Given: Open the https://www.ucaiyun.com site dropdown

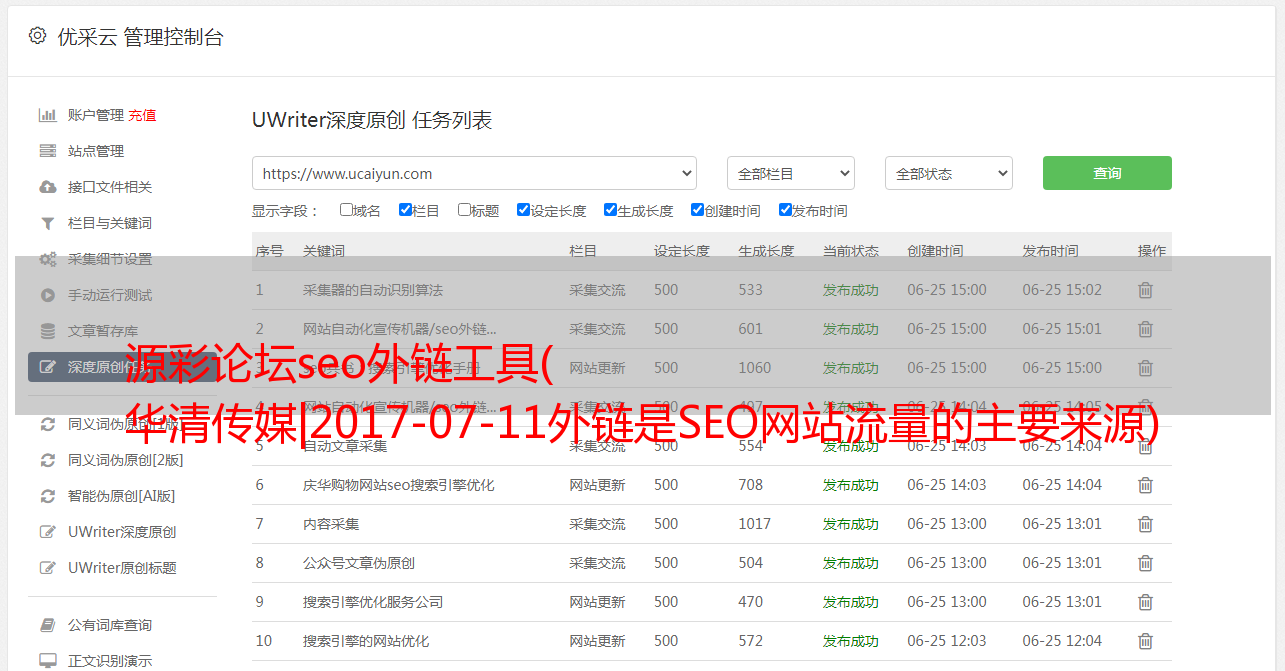Looking at the screenshot, I should [x=474, y=173].
